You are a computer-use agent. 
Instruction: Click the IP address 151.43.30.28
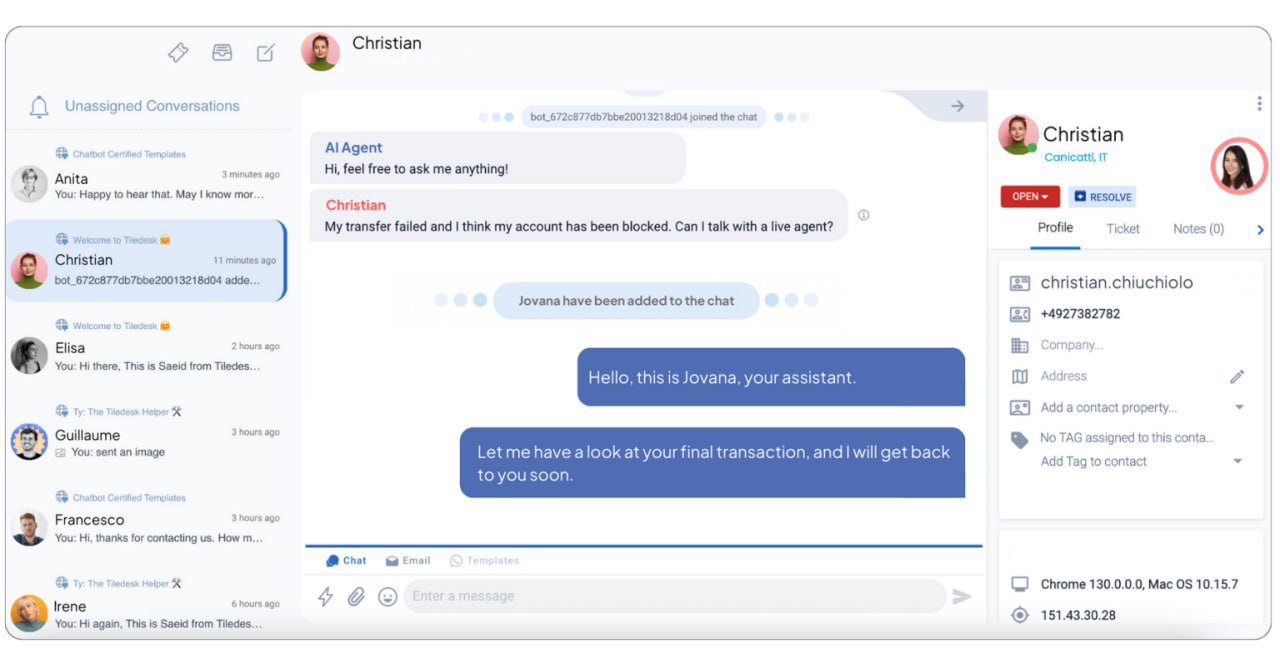point(1078,615)
